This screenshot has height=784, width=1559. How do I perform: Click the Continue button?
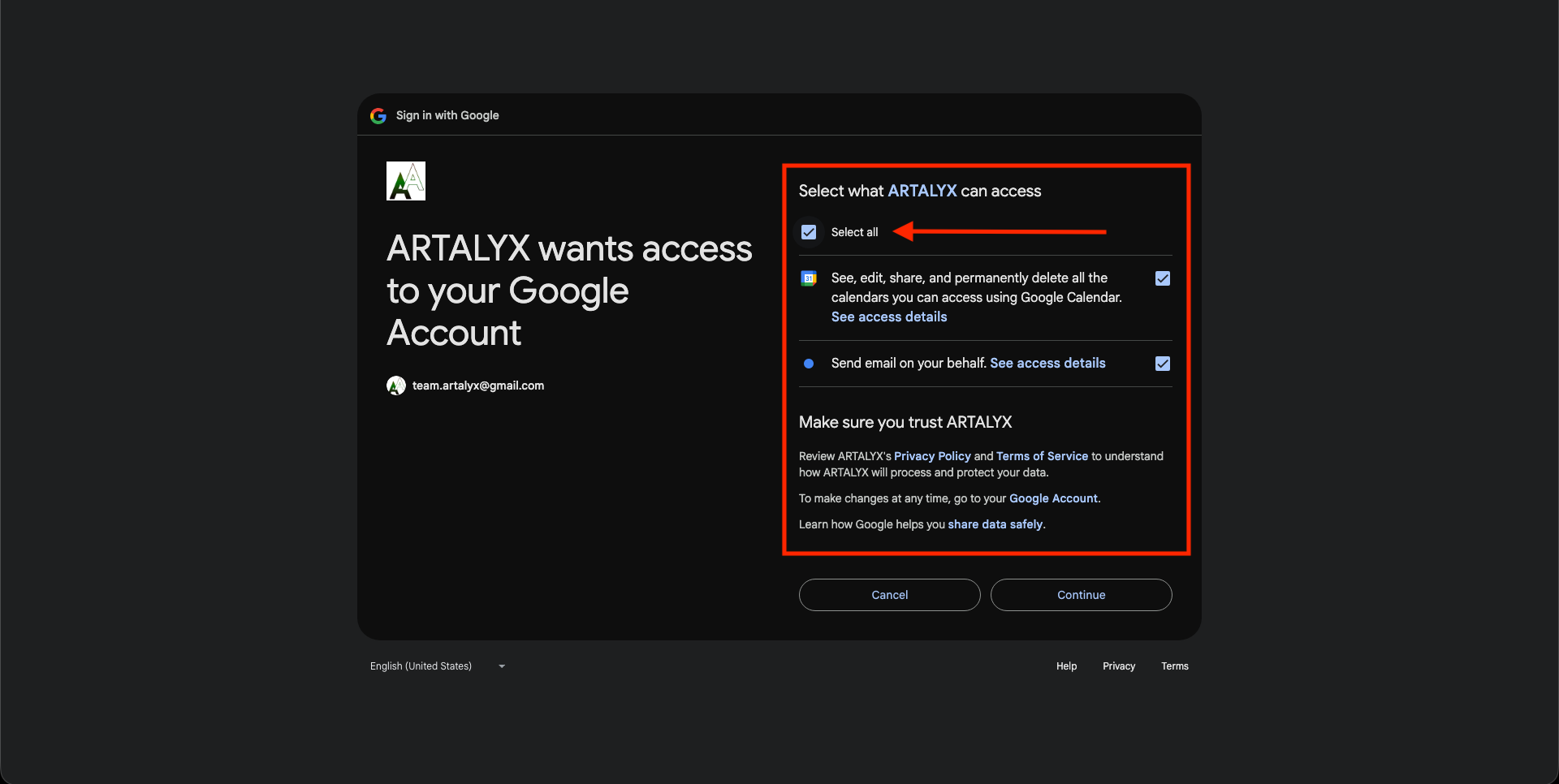click(1082, 595)
